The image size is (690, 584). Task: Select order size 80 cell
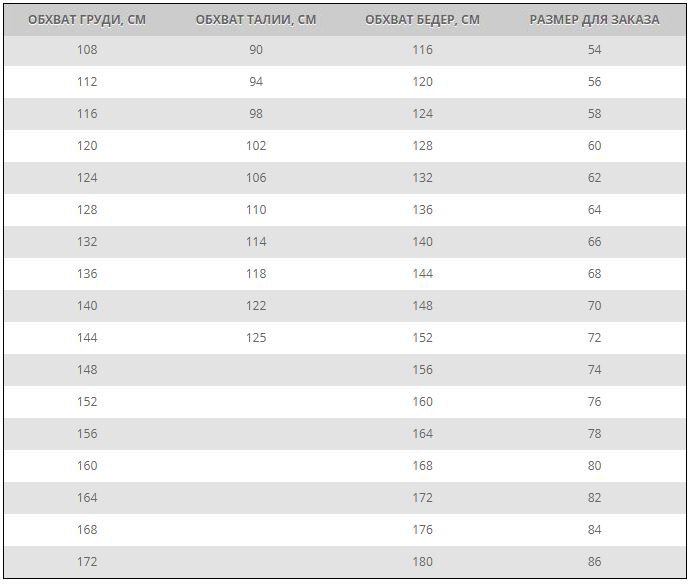click(594, 466)
